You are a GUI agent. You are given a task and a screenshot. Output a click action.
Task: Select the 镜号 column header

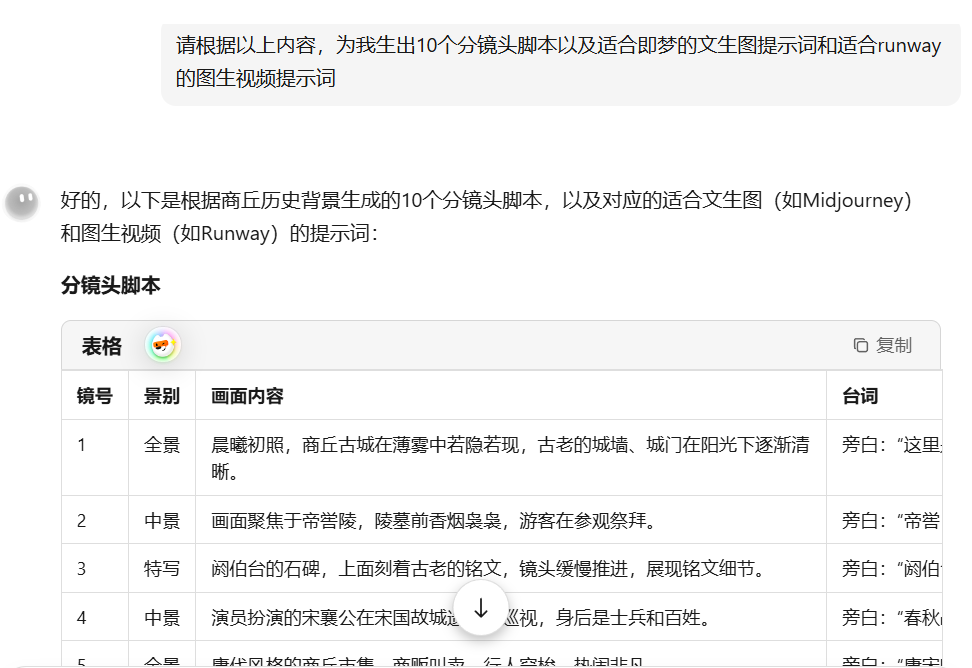(x=95, y=396)
